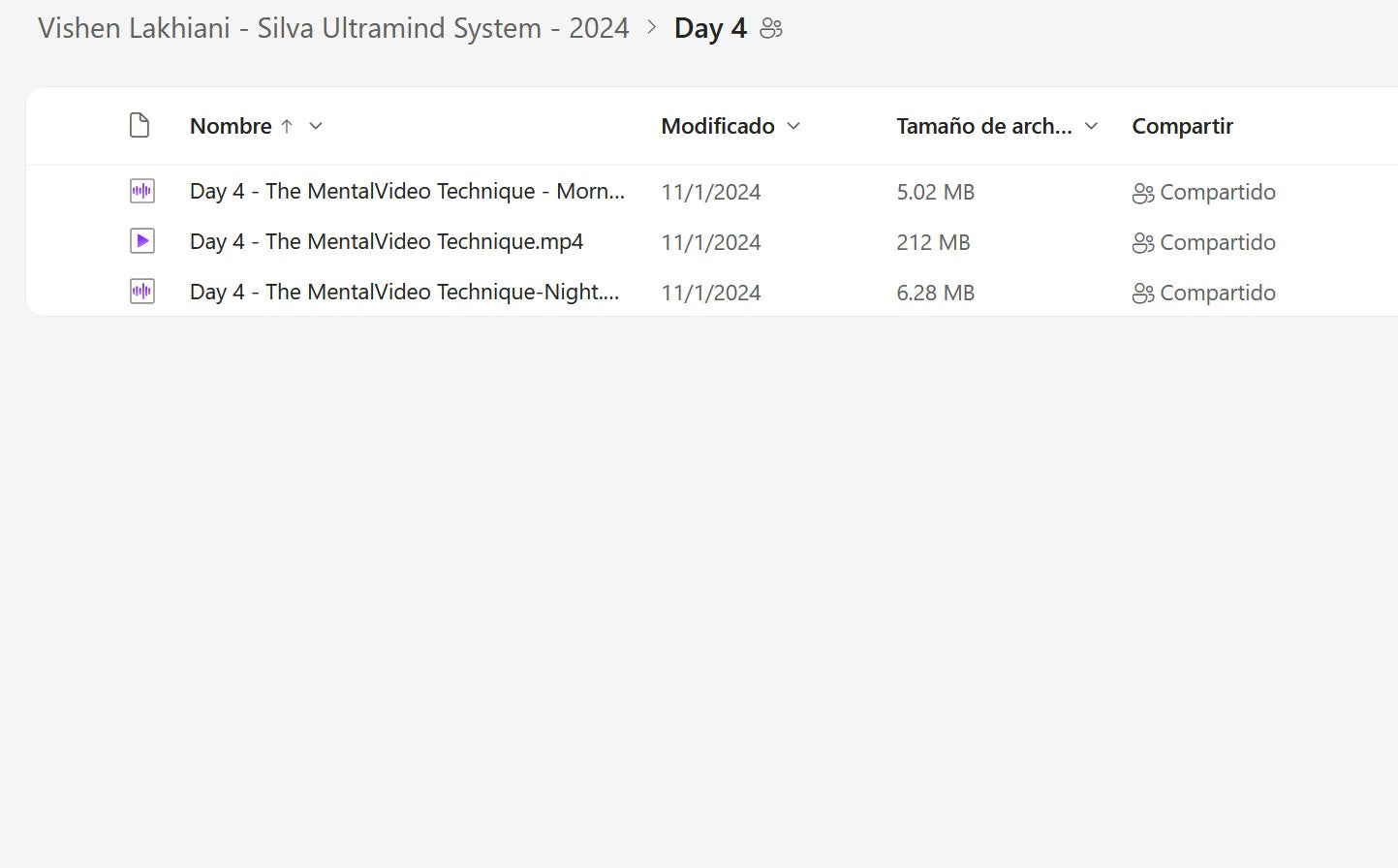Click the Modificado column header label
Screen dimensions: 1398x868
pyautogui.click(x=718, y=126)
